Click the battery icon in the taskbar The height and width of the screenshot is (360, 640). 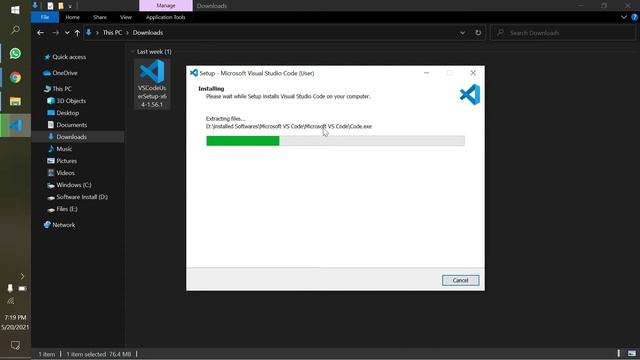22,289
